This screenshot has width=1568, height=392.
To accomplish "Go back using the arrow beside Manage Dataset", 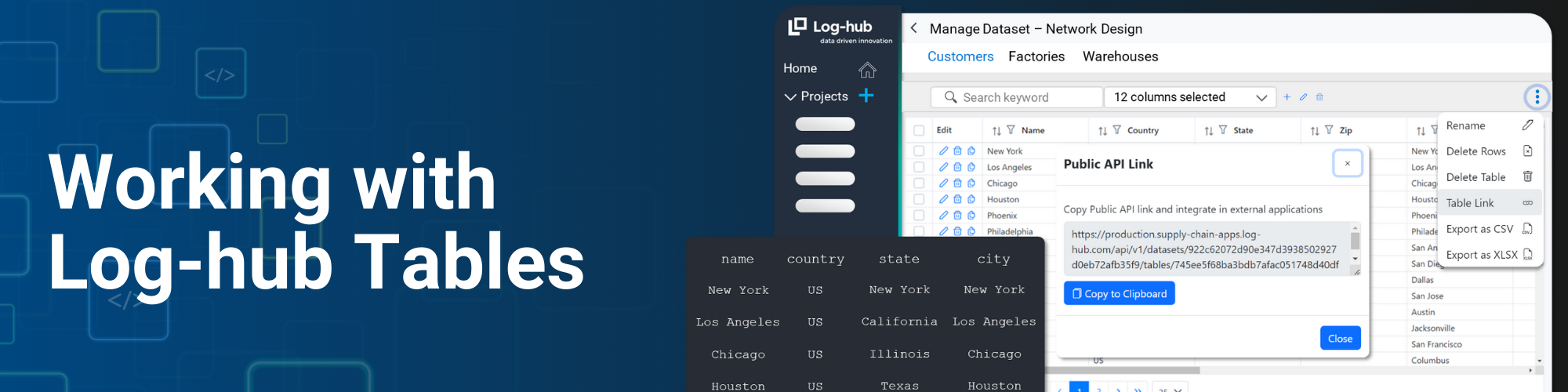I will coord(913,28).
